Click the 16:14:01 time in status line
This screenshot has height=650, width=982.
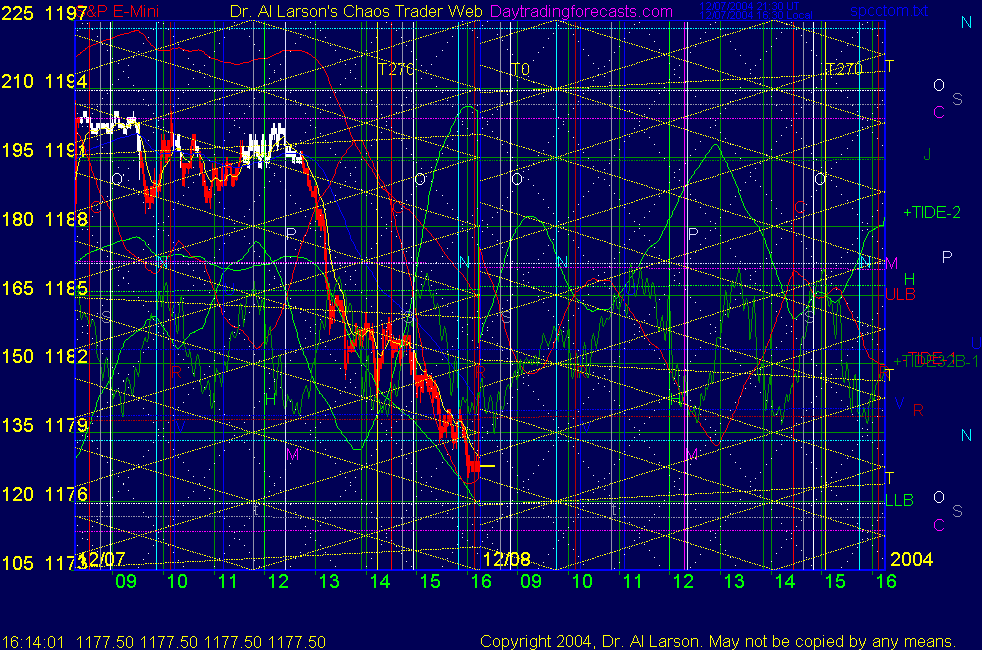33,642
